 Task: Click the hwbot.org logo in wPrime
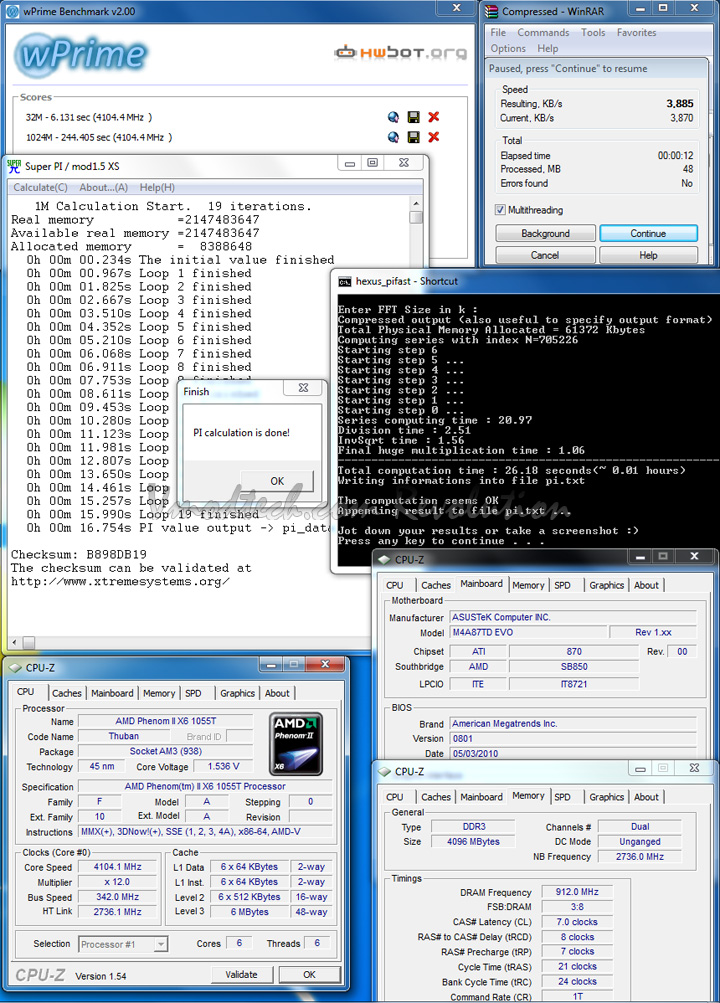400,52
